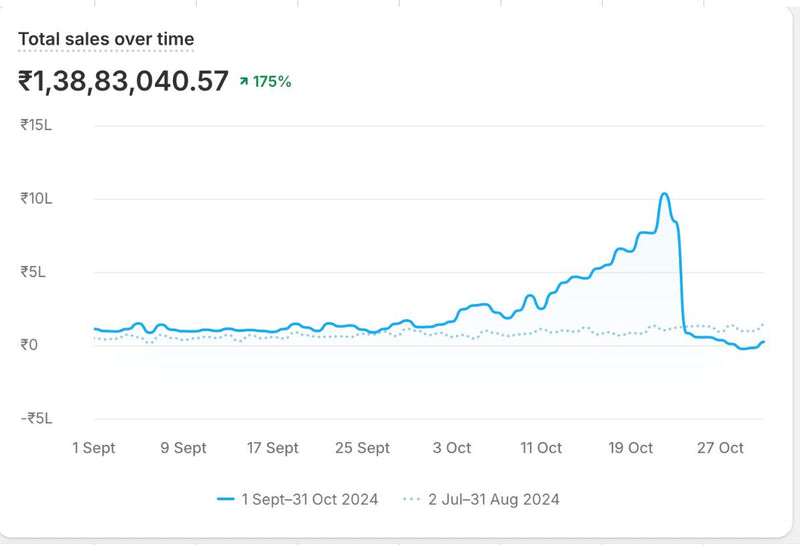The width and height of the screenshot is (800, 545).
Task: Click the ₹0 baseline y-axis label
Action: click(29, 345)
